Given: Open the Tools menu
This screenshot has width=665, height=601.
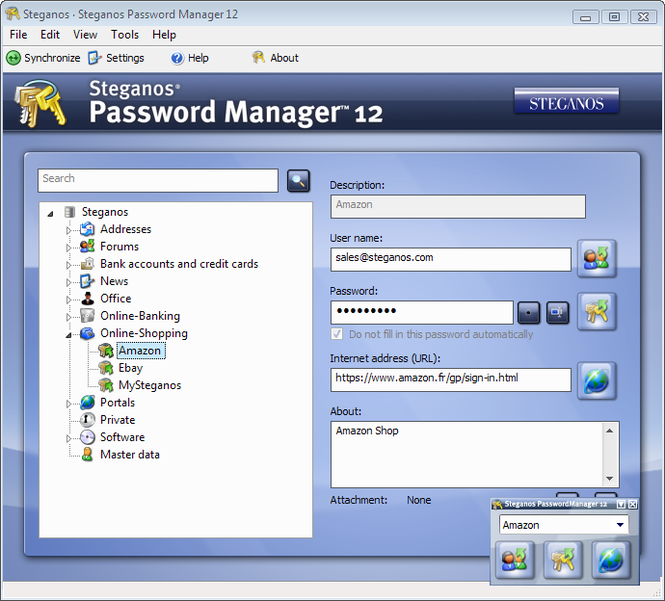Looking at the screenshot, I should pos(125,34).
